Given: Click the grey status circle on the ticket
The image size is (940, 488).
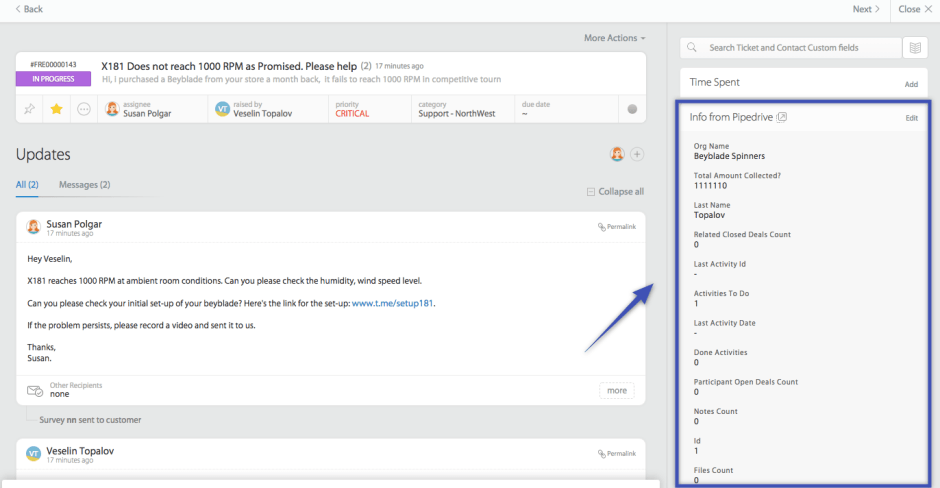Looking at the screenshot, I should pyautogui.click(x=632, y=109).
